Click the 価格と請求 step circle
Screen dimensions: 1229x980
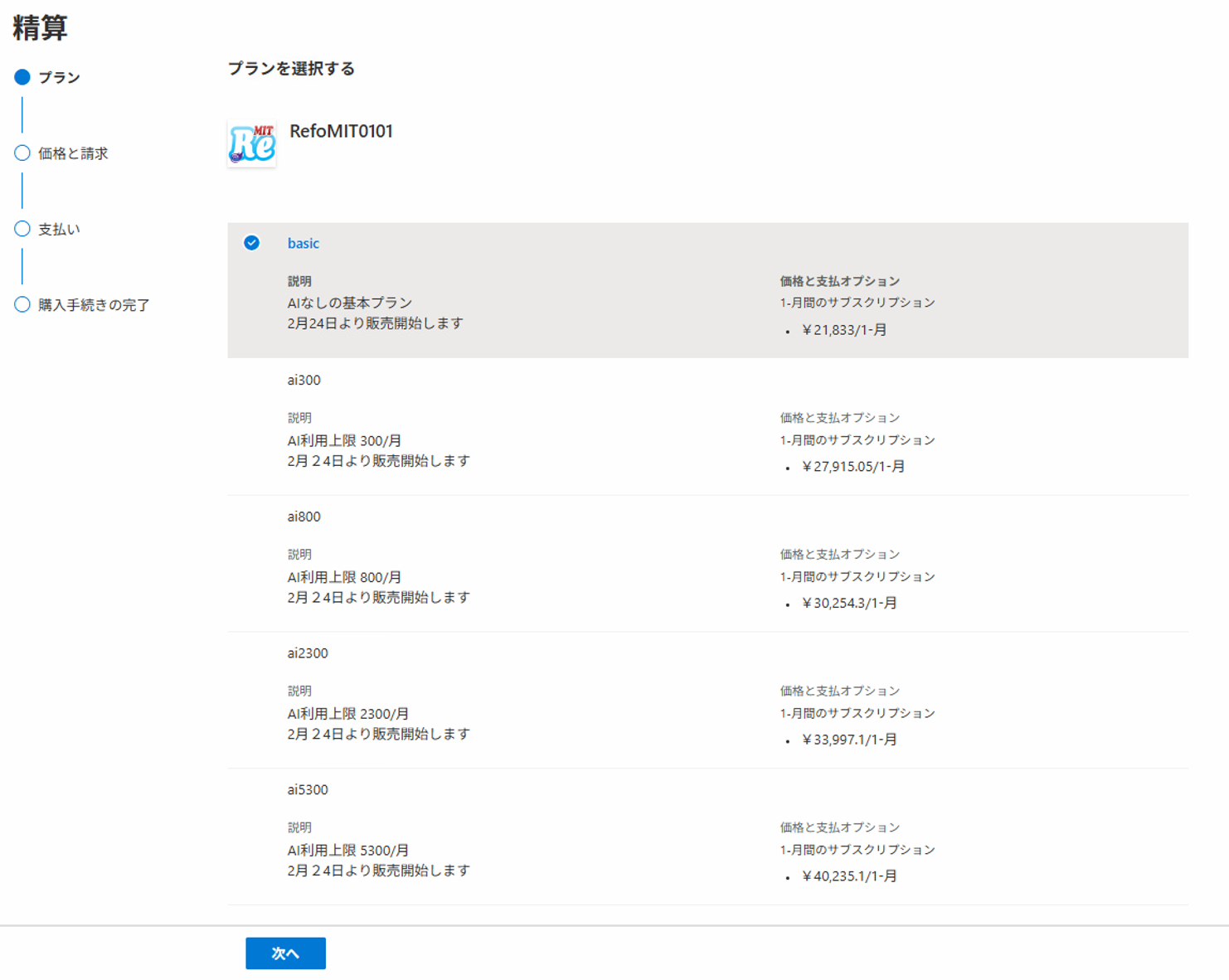point(21,153)
